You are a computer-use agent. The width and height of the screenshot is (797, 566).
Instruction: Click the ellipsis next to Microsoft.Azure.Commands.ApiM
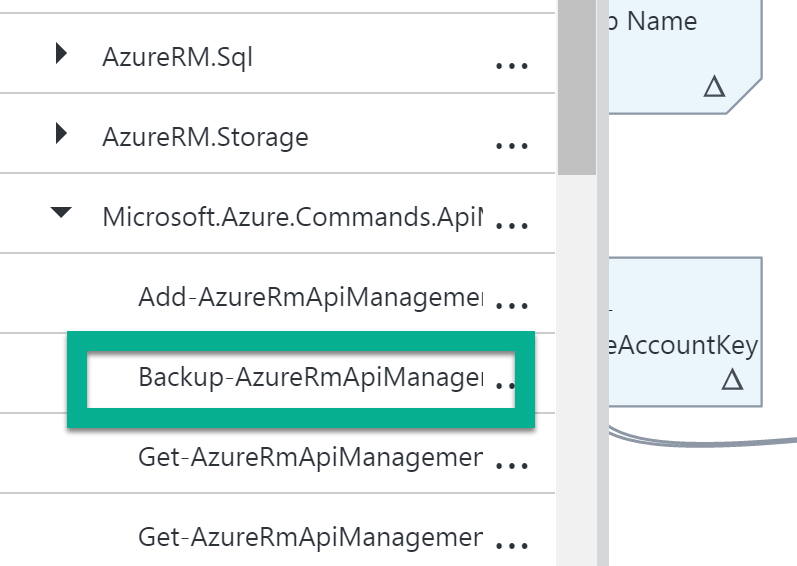(511, 225)
